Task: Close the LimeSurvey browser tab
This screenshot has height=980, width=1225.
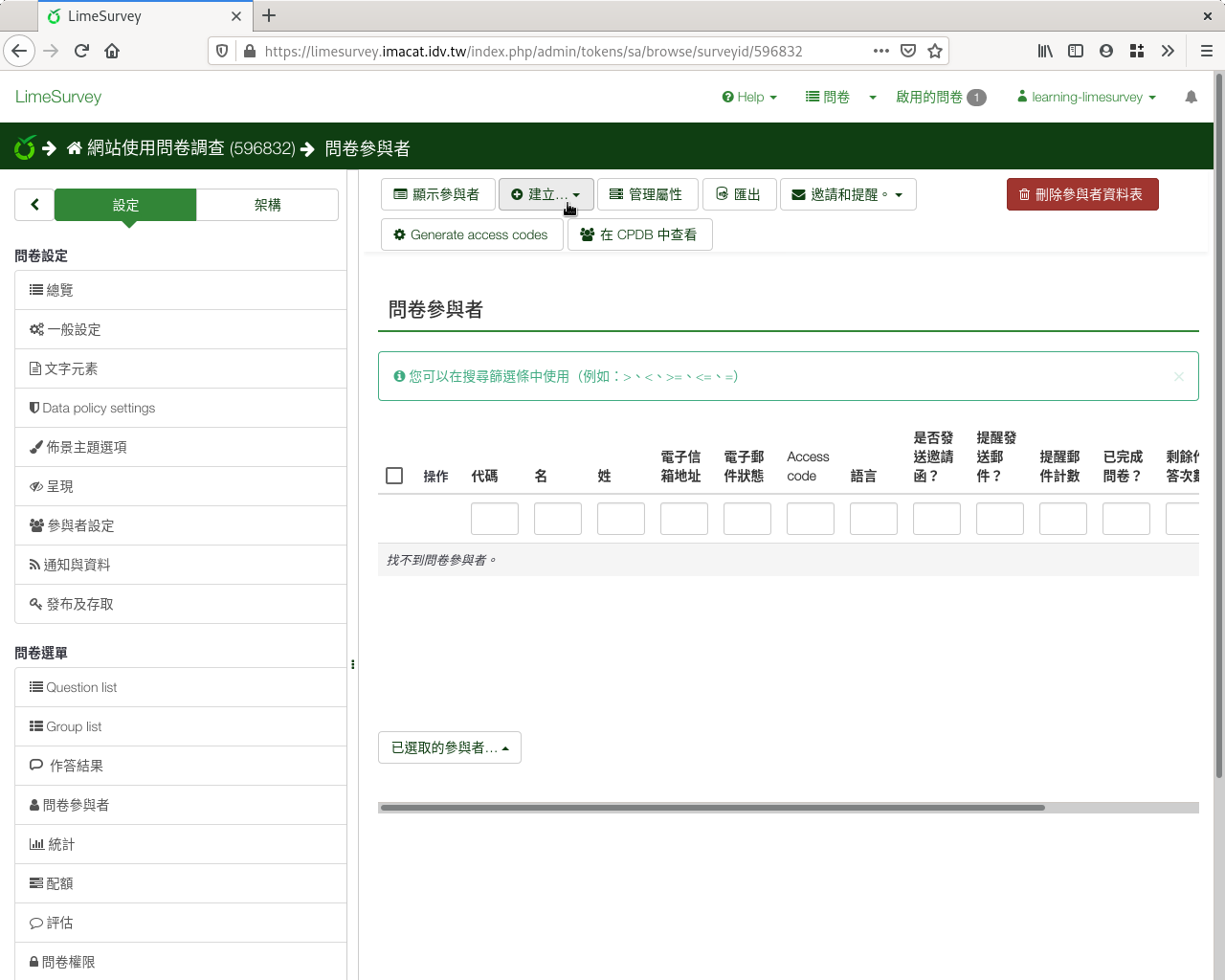Action: pyautogui.click(x=235, y=16)
